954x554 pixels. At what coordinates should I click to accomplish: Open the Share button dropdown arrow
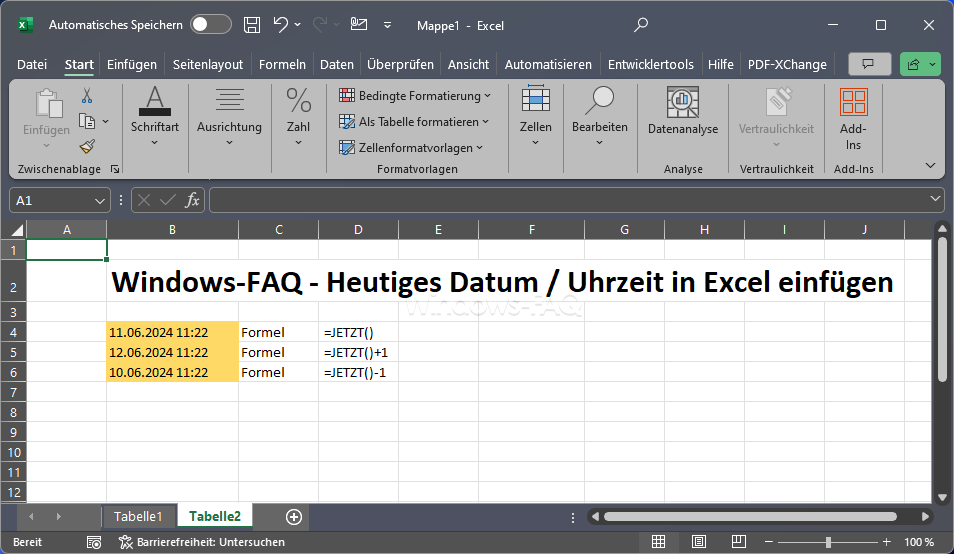click(x=933, y=64)
